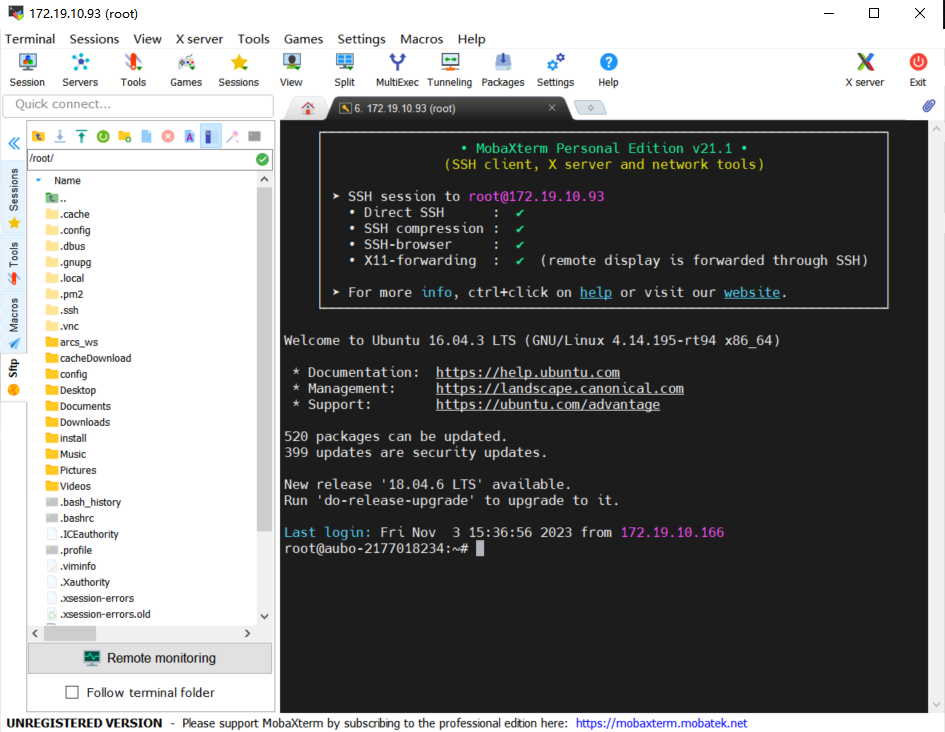Enable the Follow terminal folder checkbox
The width and height of the screenshot is (945, 732).
72,692
